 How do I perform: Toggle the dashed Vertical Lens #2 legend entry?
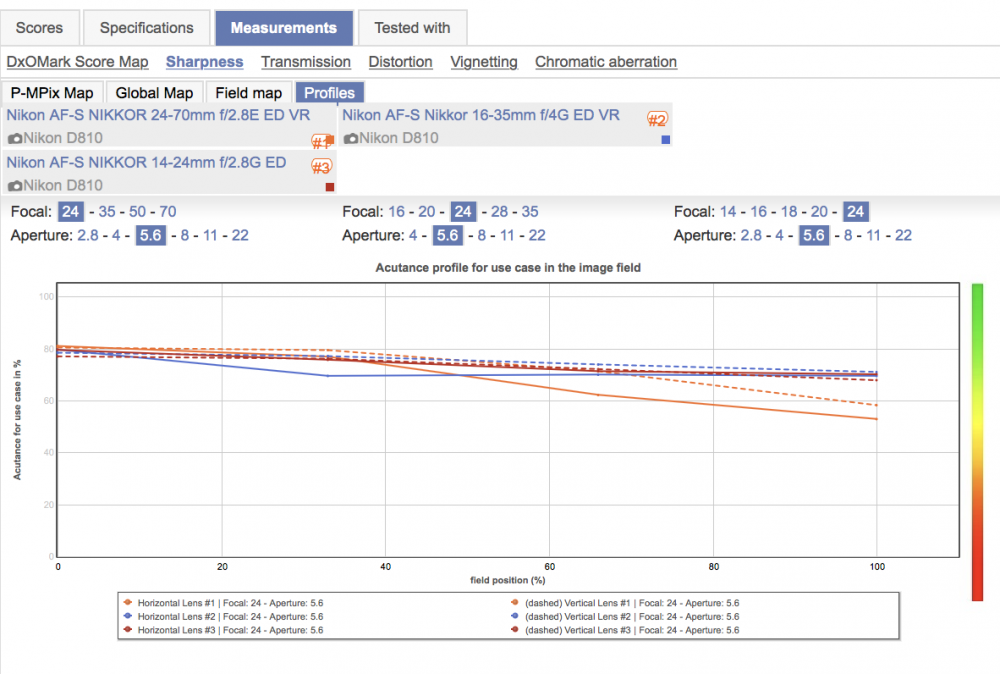[627, 617]
